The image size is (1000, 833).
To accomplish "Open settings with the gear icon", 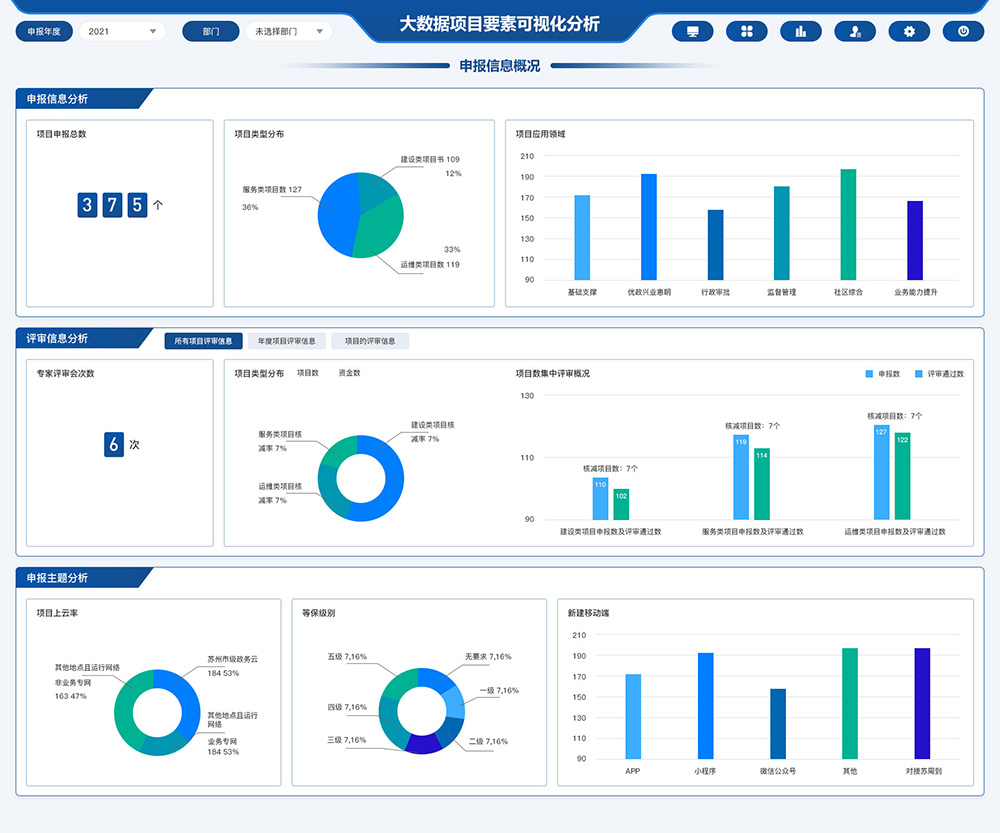I will click(x=909, y=31).
